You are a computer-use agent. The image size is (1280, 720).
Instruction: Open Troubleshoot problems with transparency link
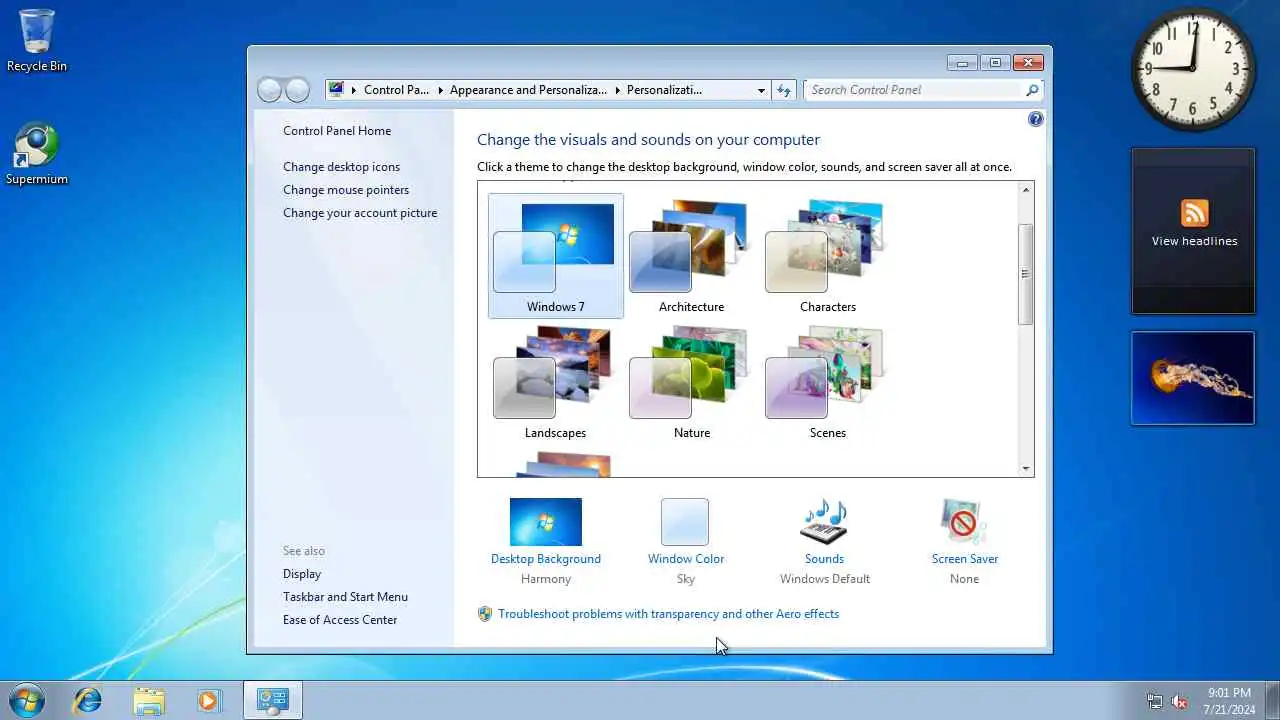point(668,614)
